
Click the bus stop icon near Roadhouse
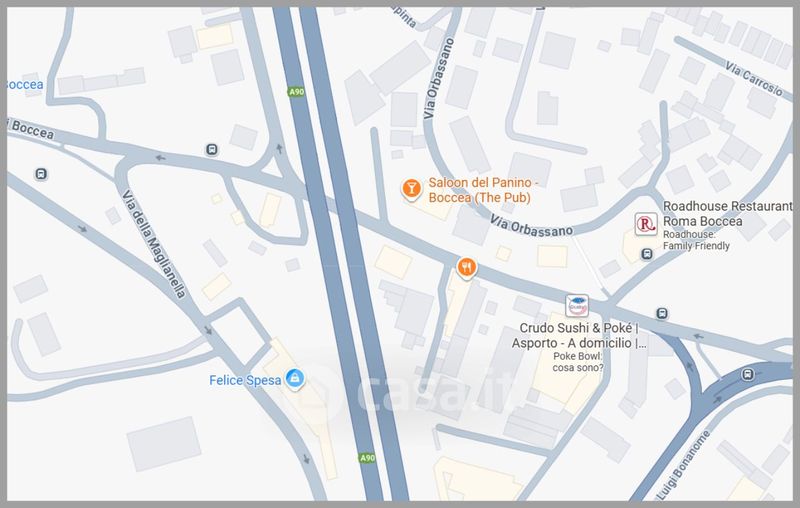(x=647, y=253)
